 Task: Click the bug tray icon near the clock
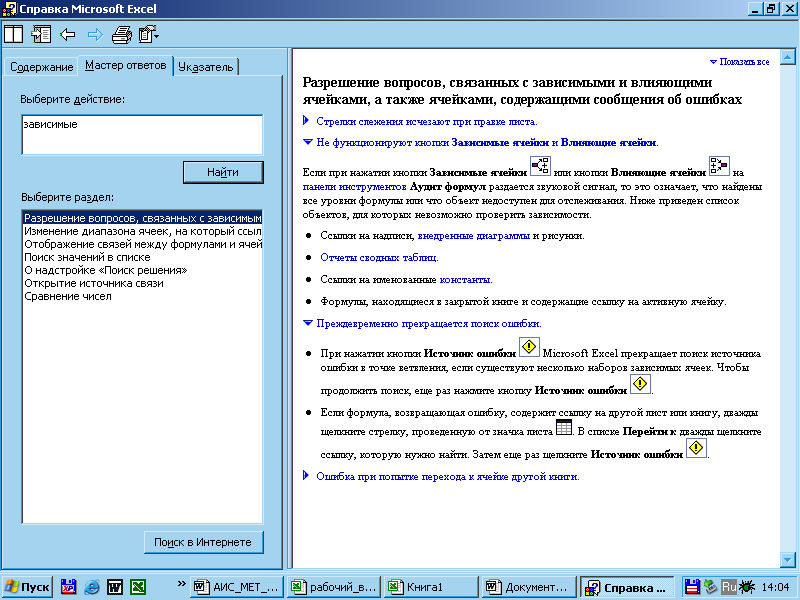[x=747, y=587]
